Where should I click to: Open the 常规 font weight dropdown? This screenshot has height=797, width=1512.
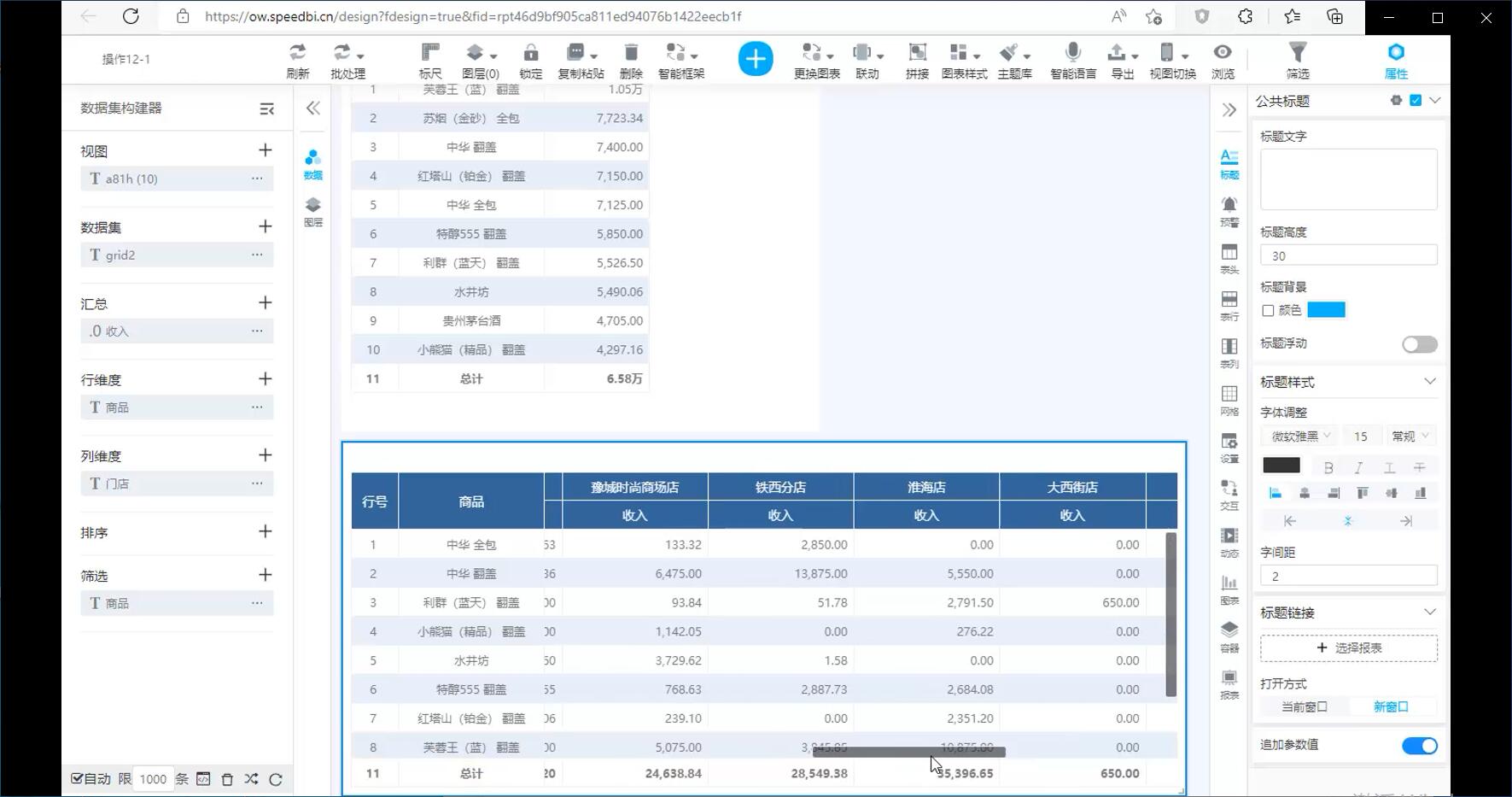1410,437
